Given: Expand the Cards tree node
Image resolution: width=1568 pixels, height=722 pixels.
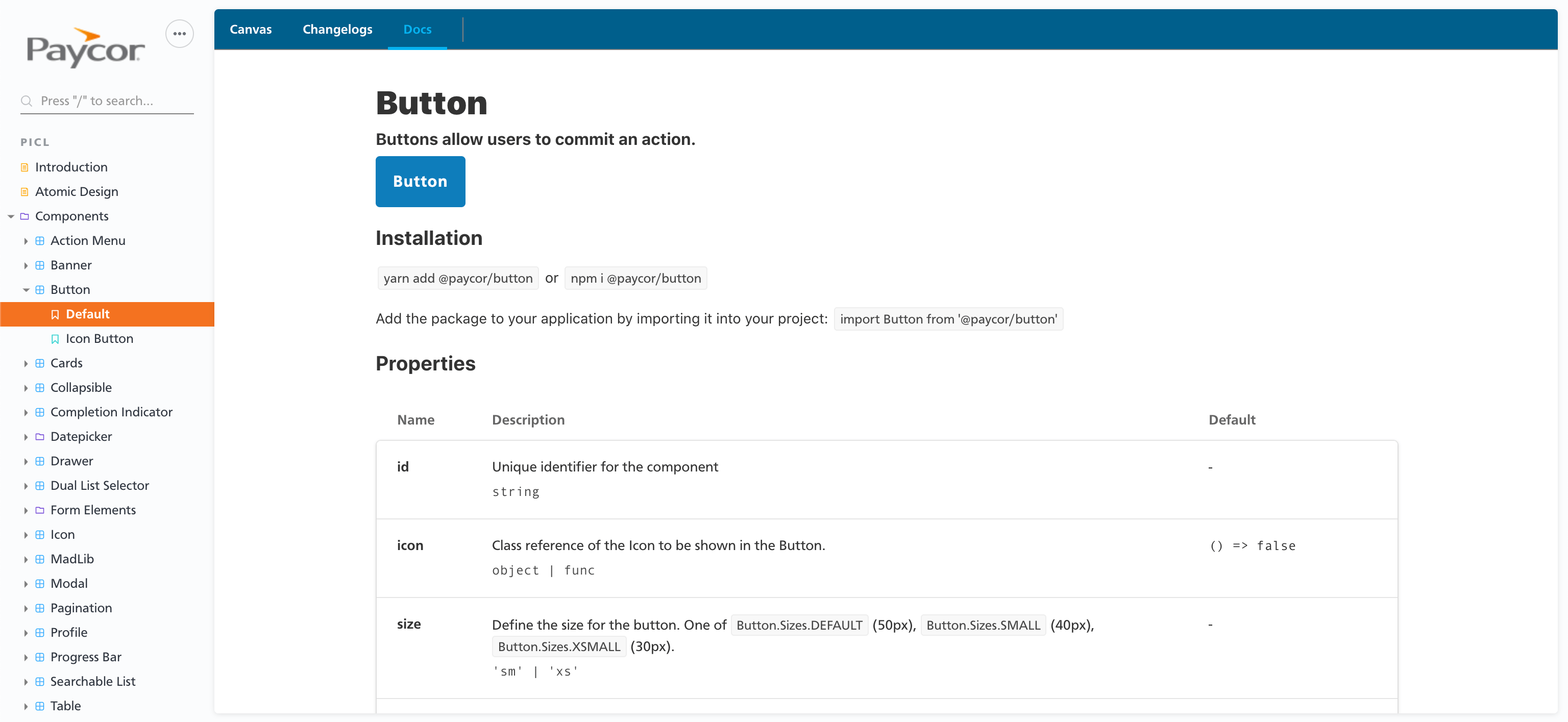Looking at the screenshot, I should point(26,364).
